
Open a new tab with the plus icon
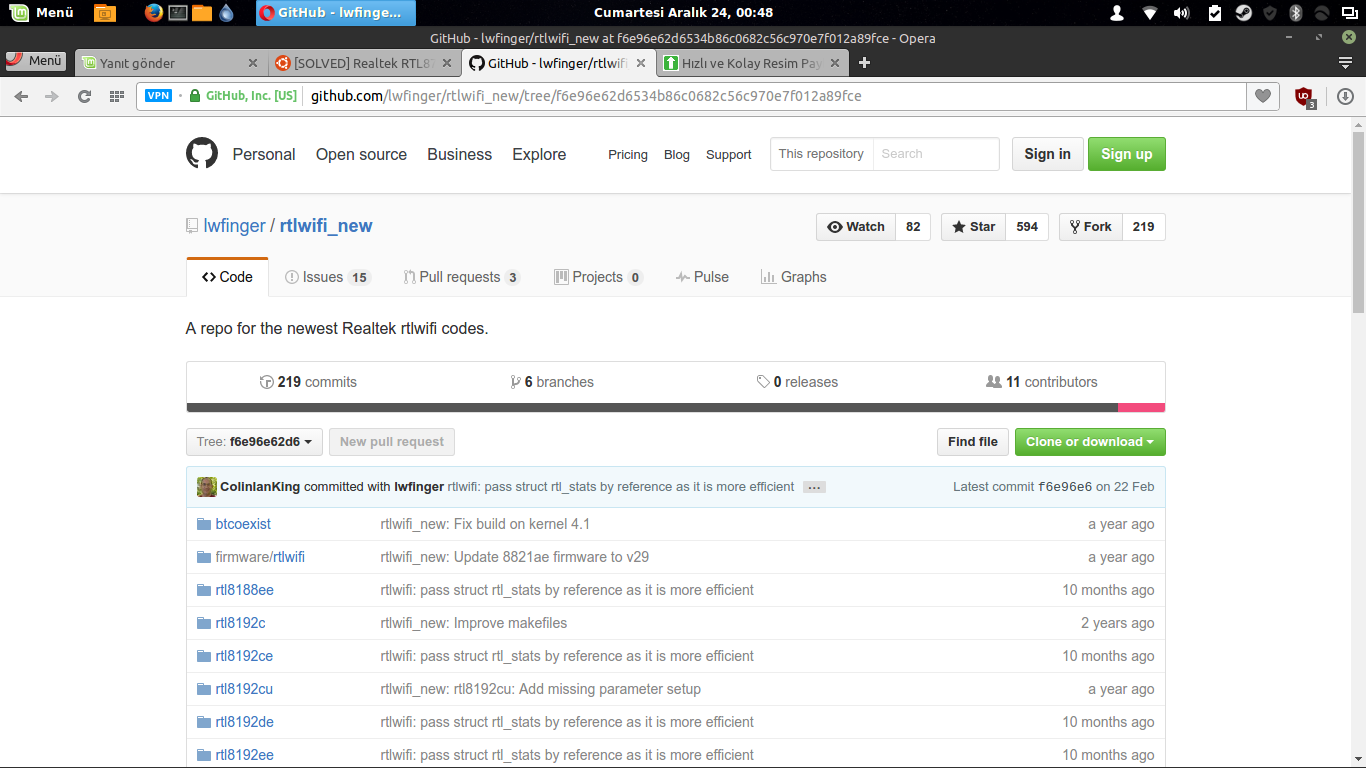click(865, 63)
